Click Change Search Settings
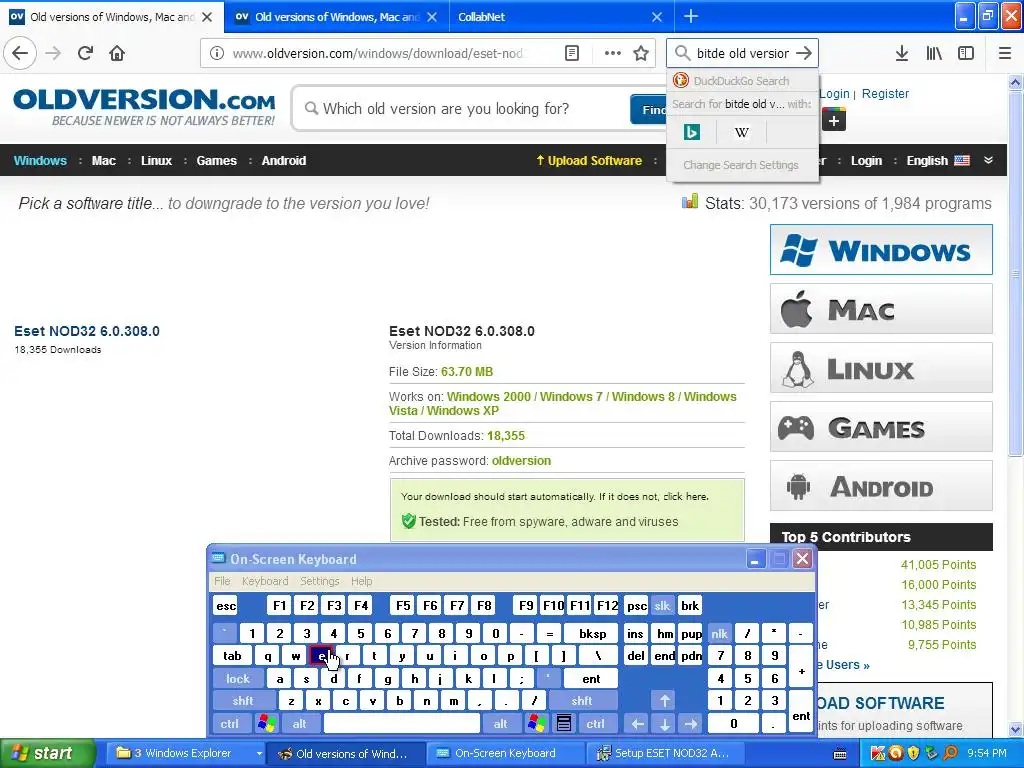Viewport: 1024px width, 768px height. (x=741, y=165)
